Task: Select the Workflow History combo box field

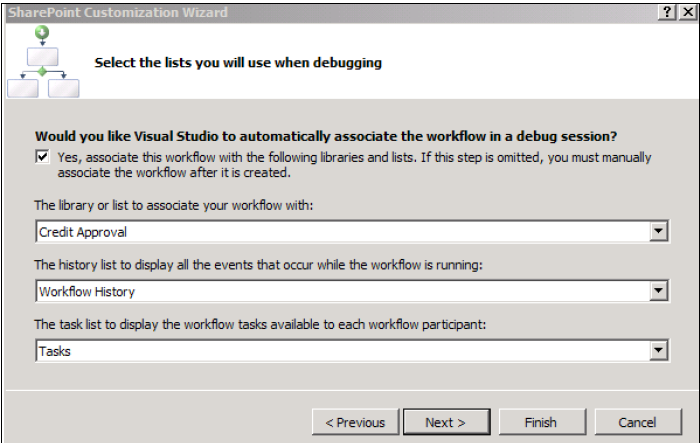Action: [352, 291]
